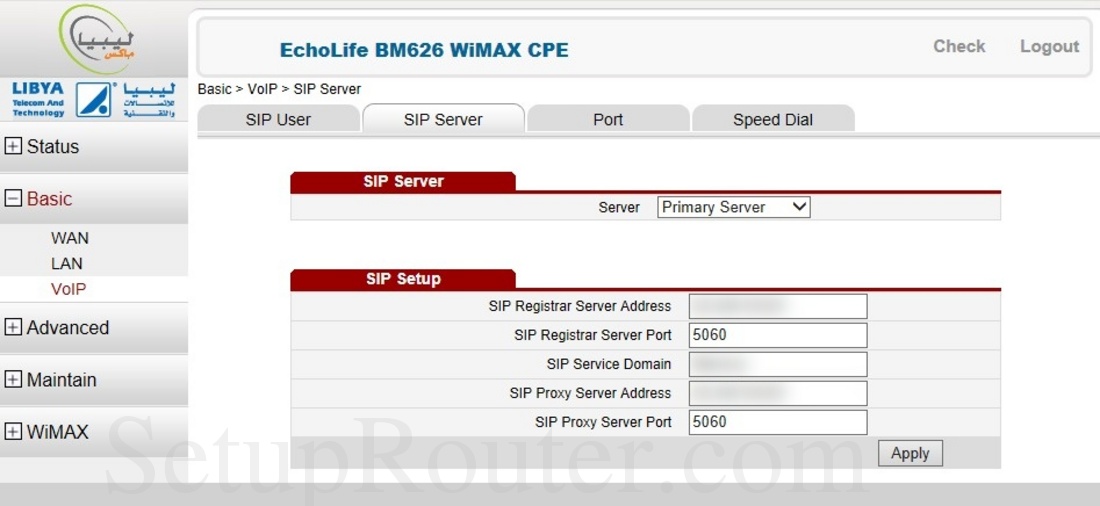Switch to the SIP User tab
The image size is (1100, 506).
point(279,119)
